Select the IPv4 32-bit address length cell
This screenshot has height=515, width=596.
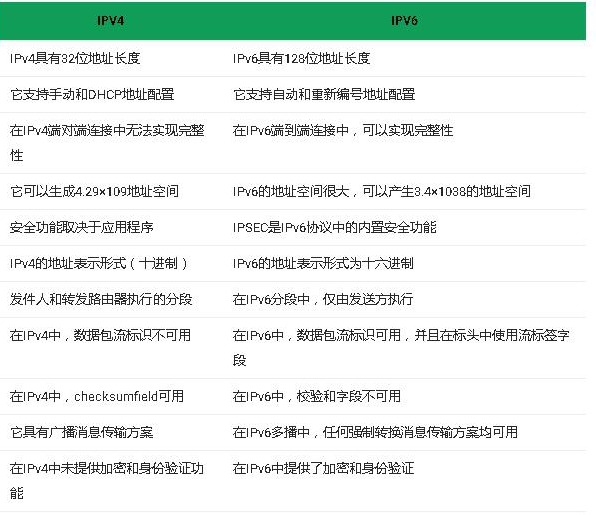point(75,59)
